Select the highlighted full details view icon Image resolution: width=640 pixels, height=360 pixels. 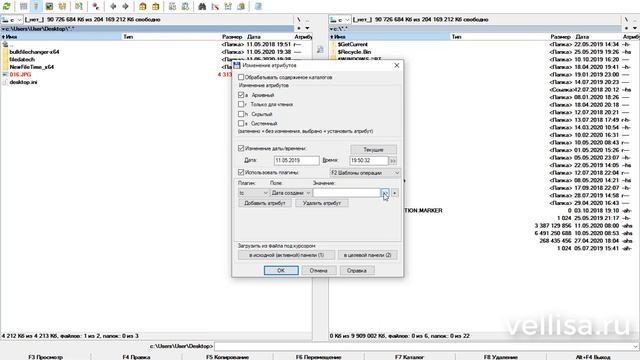(36, 6)
